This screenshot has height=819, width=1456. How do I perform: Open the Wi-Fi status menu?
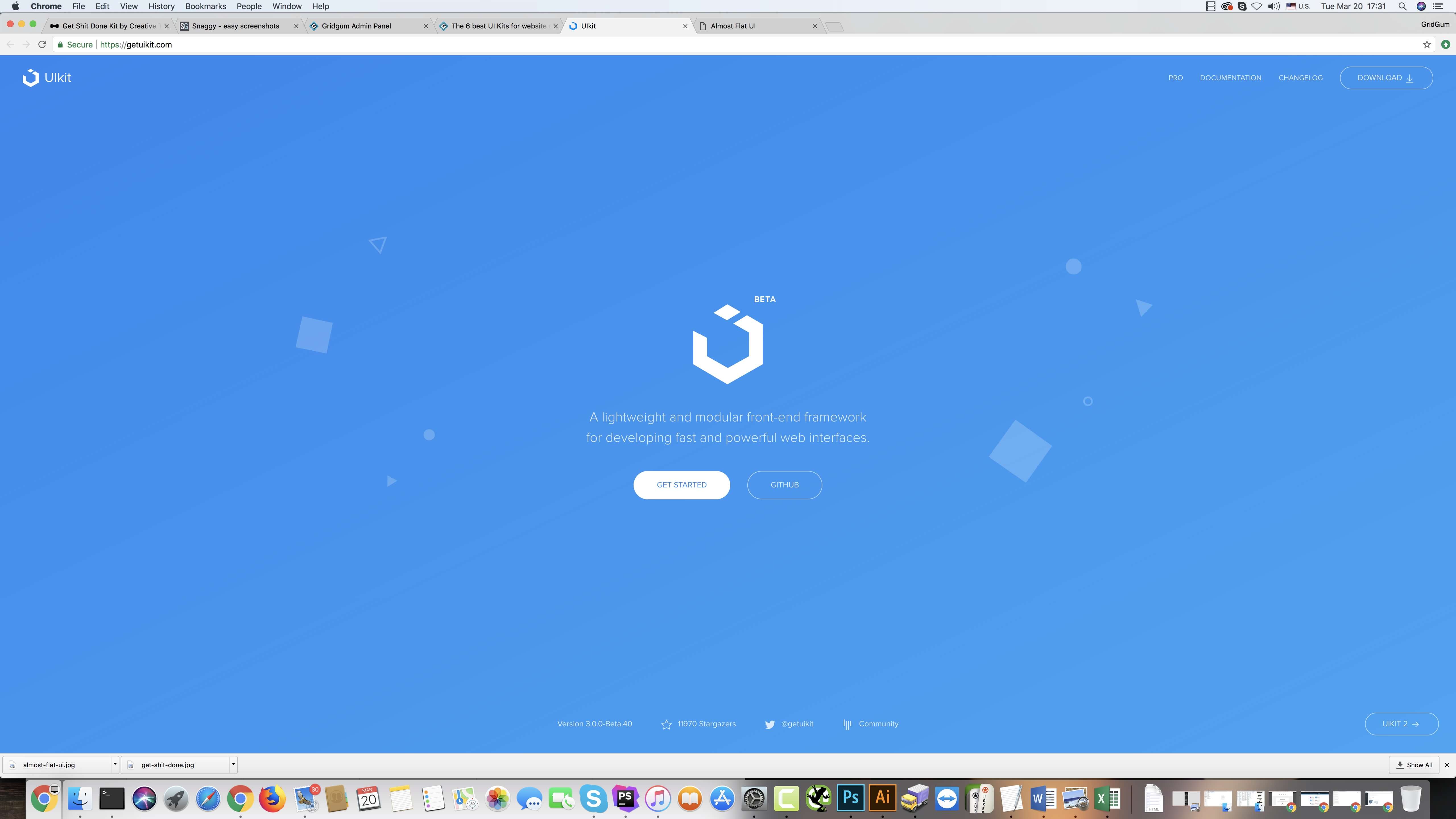click(1256, 6)
